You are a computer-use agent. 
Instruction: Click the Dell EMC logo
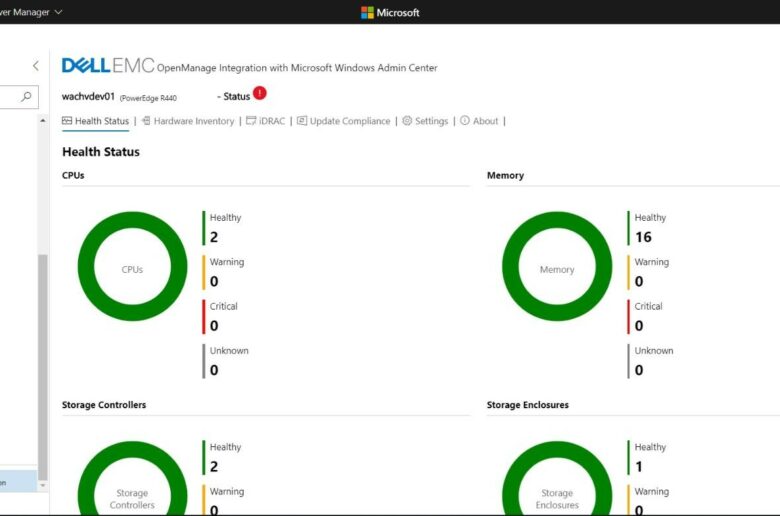tap(108, 66)
